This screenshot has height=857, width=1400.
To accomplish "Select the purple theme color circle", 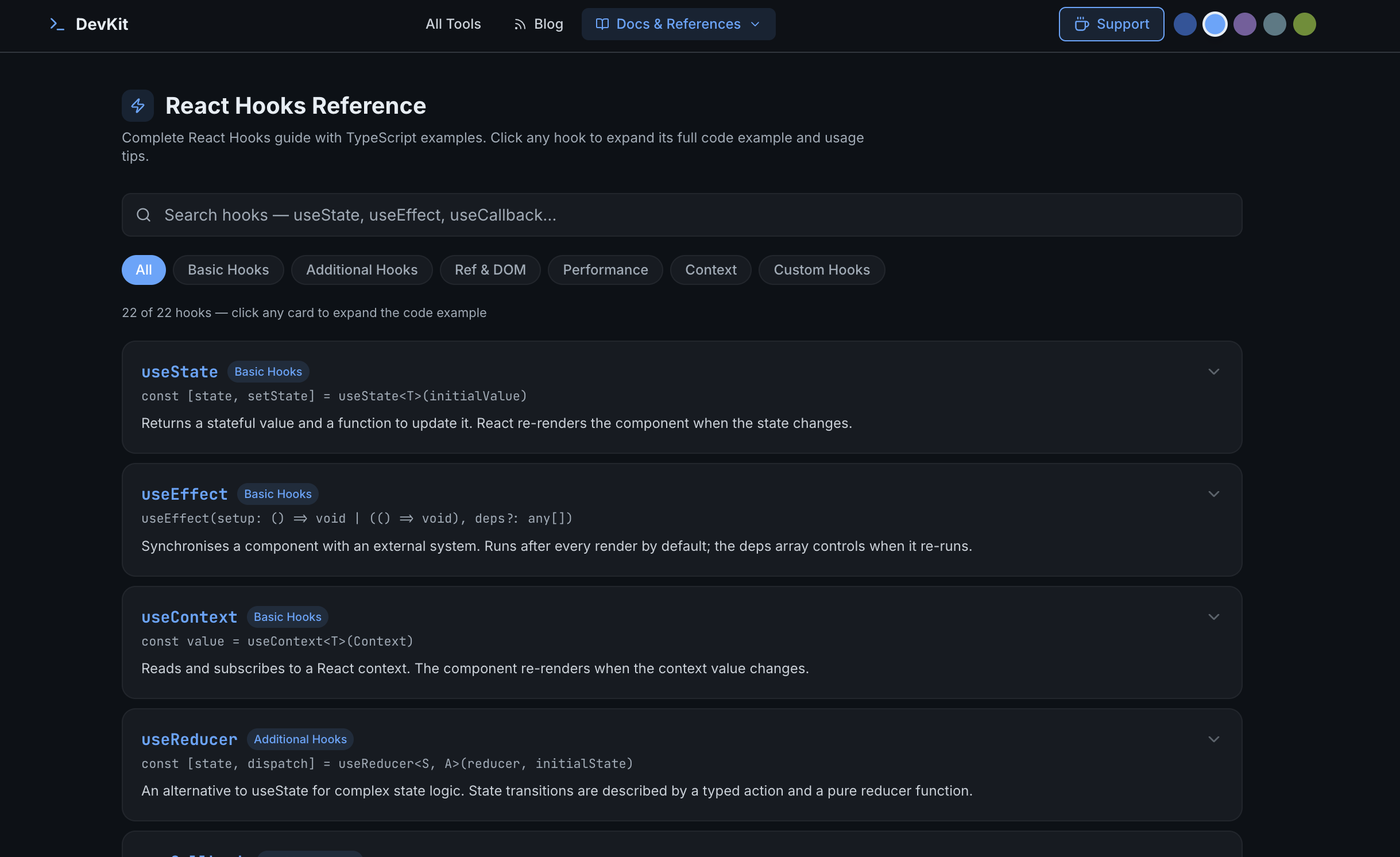I will (1244, 24).
